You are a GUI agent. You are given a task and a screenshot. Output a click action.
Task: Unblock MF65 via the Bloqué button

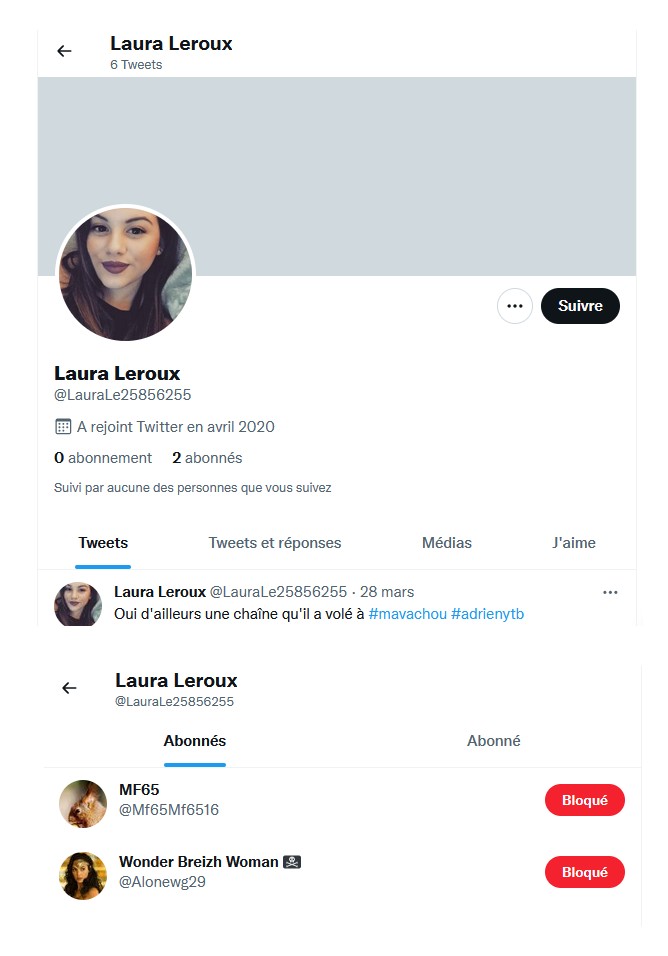click(x=584, y=800)
